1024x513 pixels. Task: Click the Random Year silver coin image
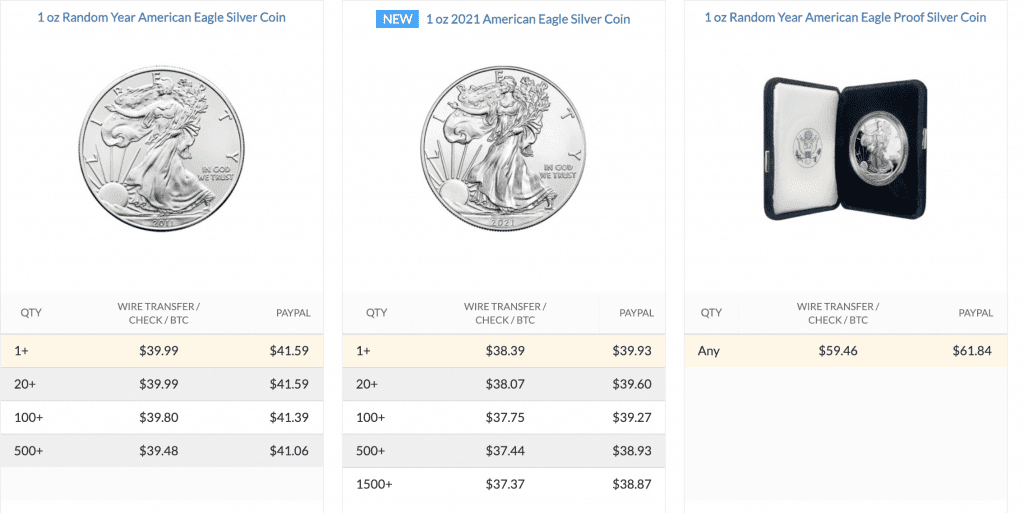coord(162,148)
